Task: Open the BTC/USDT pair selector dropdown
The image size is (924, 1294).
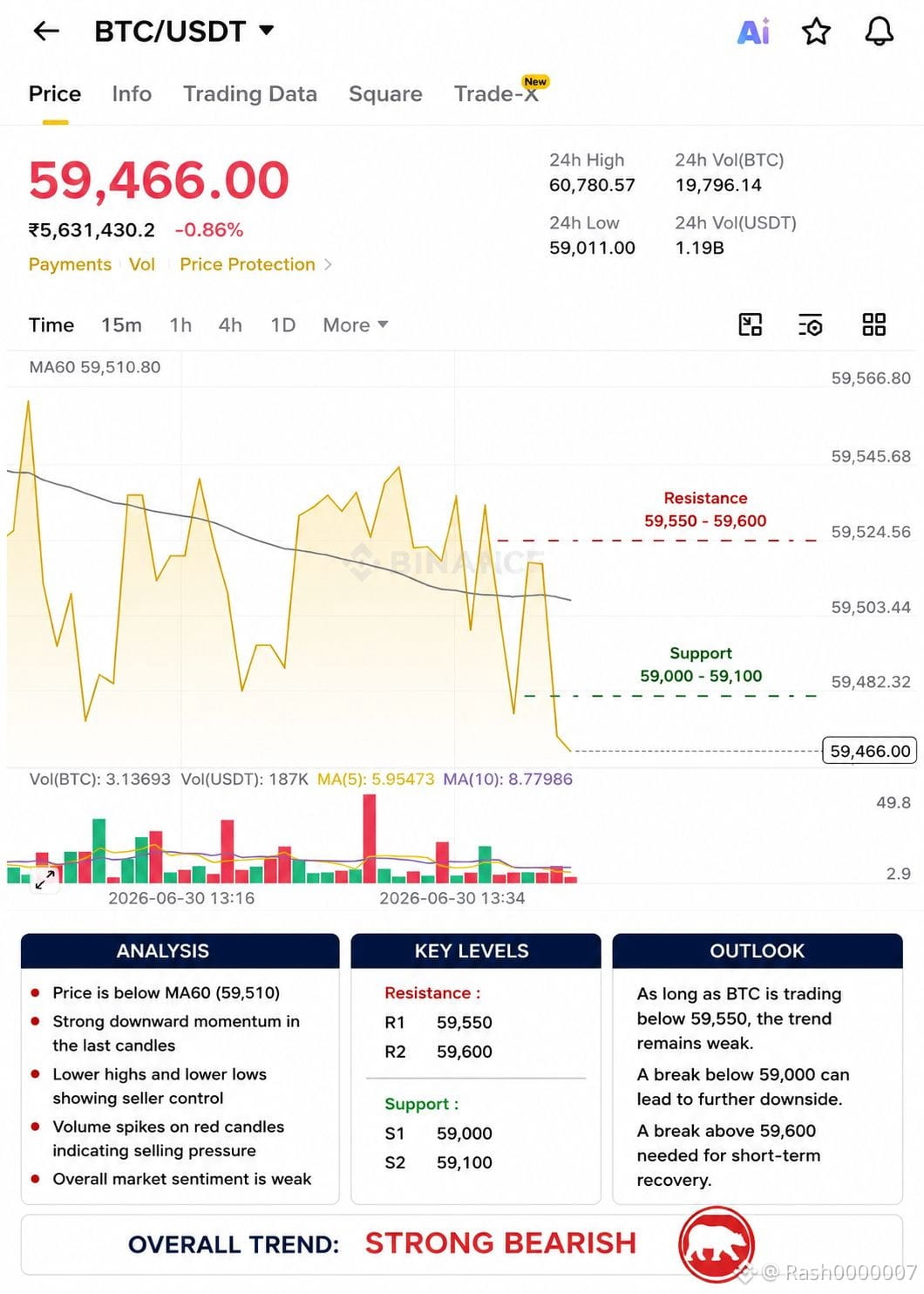Action: pos(184,31)
